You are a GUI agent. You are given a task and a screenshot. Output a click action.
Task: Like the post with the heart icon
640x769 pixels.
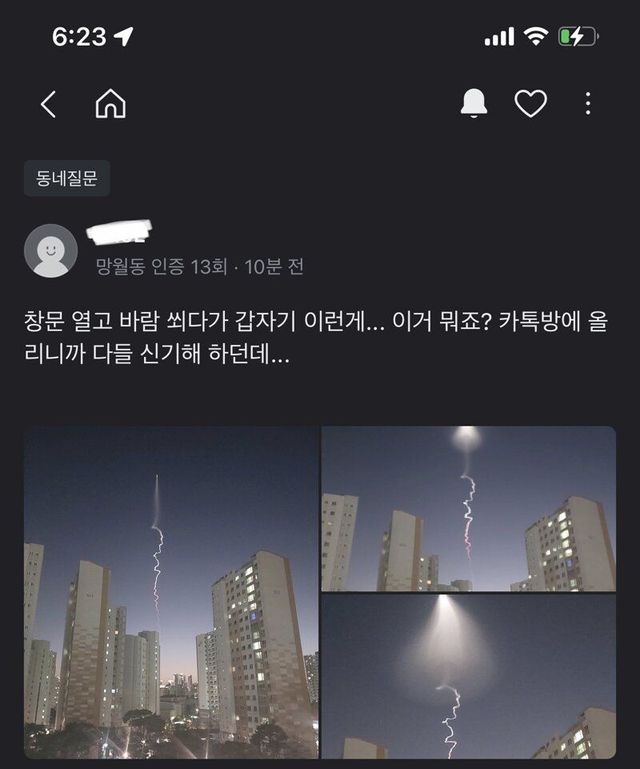pyautogui.click(x=531, y=103)
